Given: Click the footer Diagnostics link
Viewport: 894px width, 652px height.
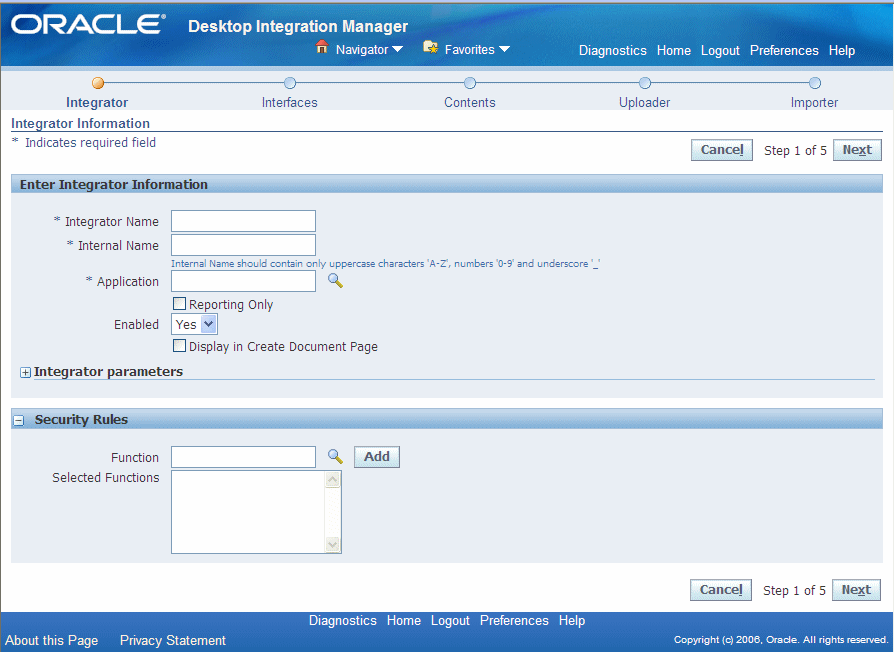Looking at the screenshot, I should click(x=343, y=621).
